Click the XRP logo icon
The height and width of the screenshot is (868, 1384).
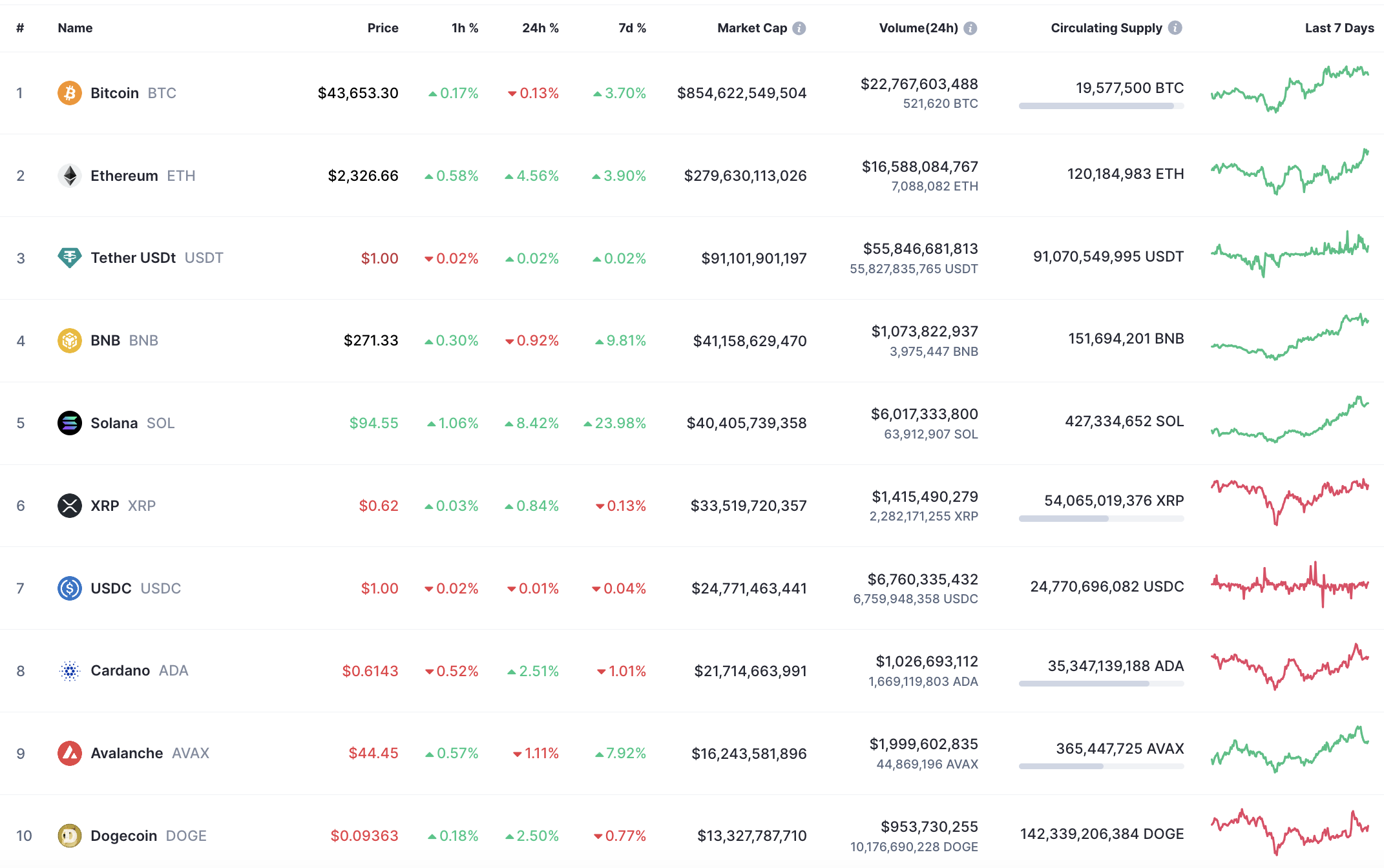pos(70,506)
